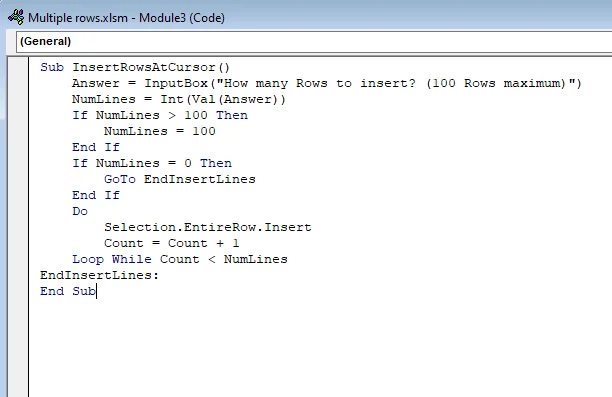612x397 pixels.
Task: Click the 'Do' keyword line
Action: pyautogui.click(x=80, y=211)
